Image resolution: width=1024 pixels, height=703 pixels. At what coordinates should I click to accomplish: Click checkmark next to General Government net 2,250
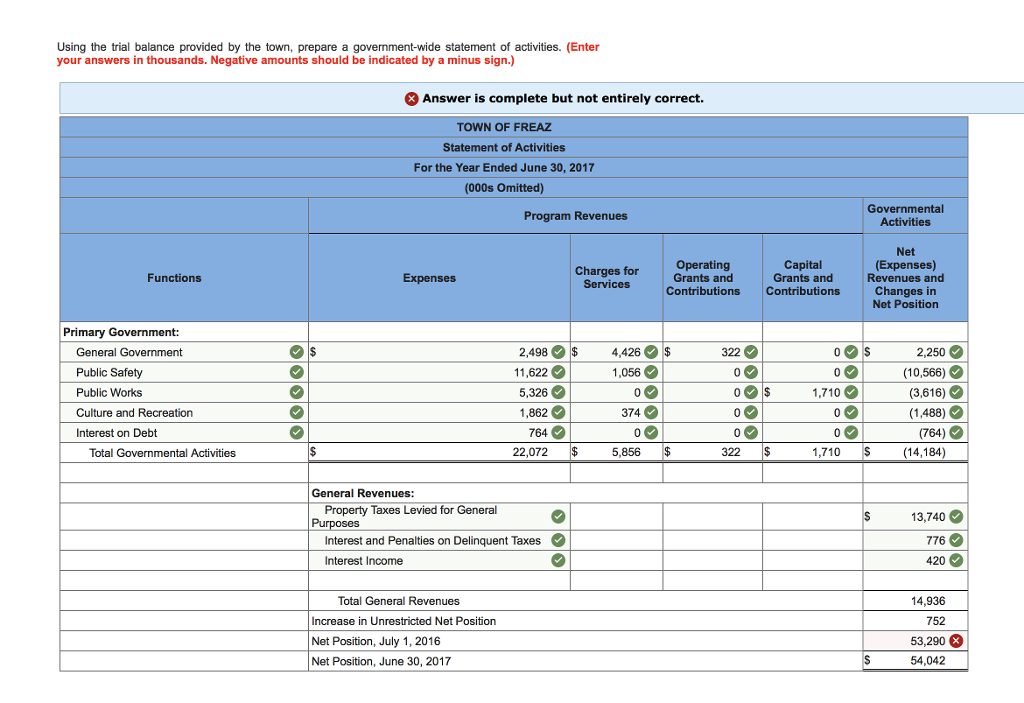pos(955,352)
